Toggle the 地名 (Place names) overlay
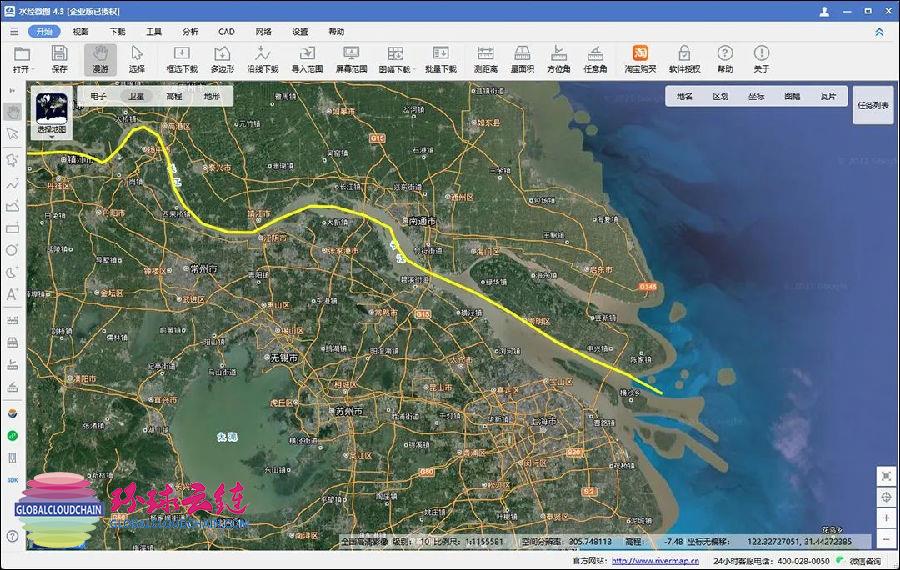Image resolution: width=900 pixels, height=570 pixels. pyautogui.click(x=685, y=97)
